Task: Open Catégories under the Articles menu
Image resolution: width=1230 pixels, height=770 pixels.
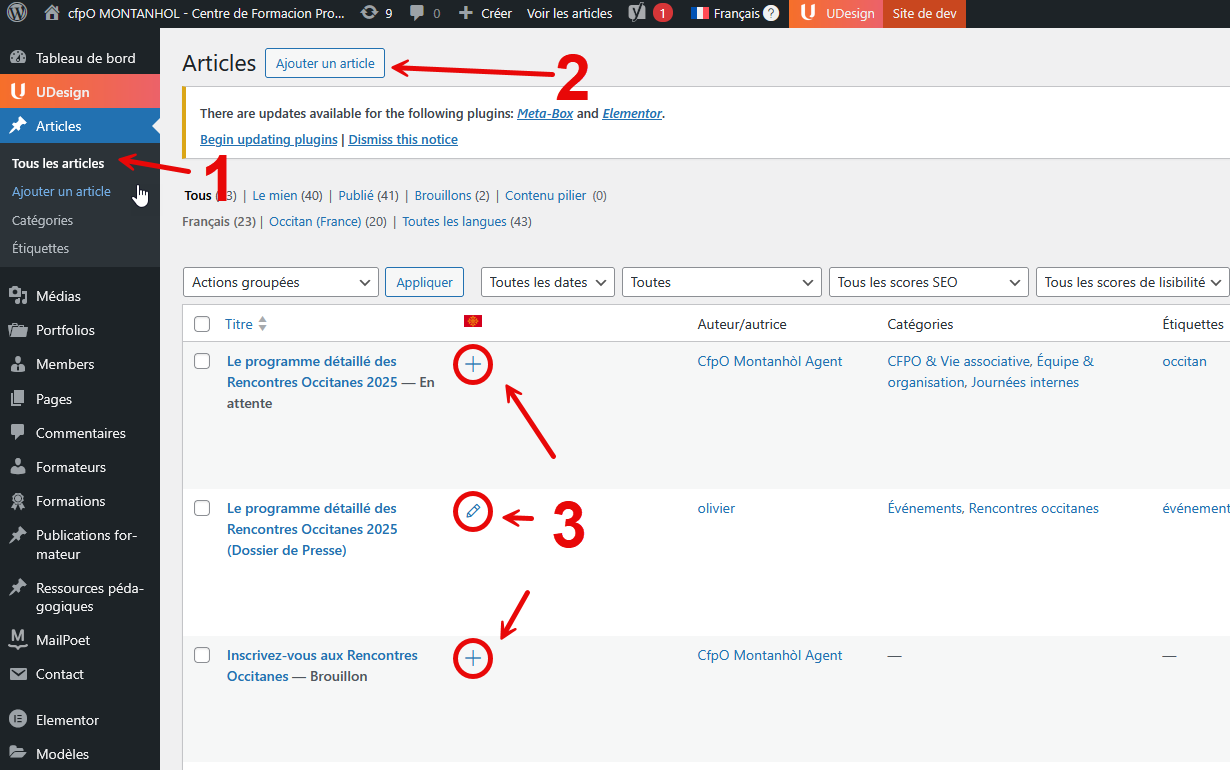Action: pos(41,220)
